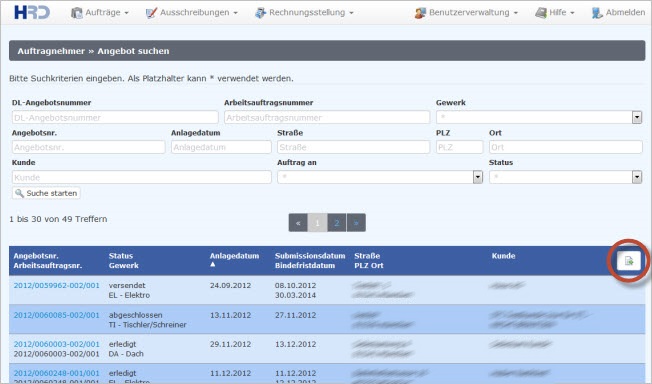Click '1 bis 30 von 49 Treffern' text
This screenshot has height=384, width=652.
[58, 219]
